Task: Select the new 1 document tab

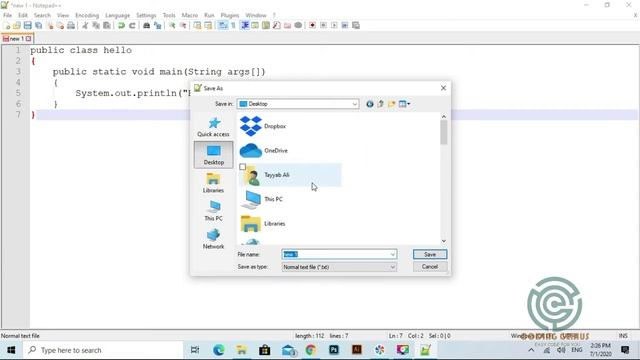Action: point(17,39)
